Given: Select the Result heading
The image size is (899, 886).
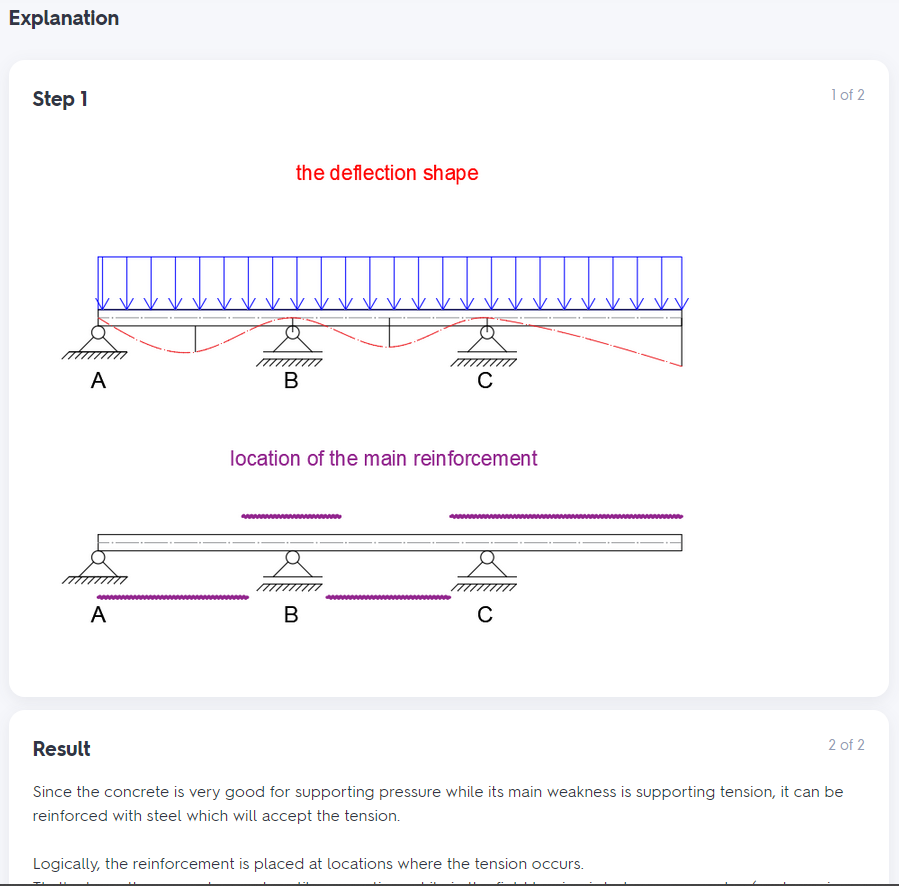Looking at the screenshot, I should tap(61, 749).
